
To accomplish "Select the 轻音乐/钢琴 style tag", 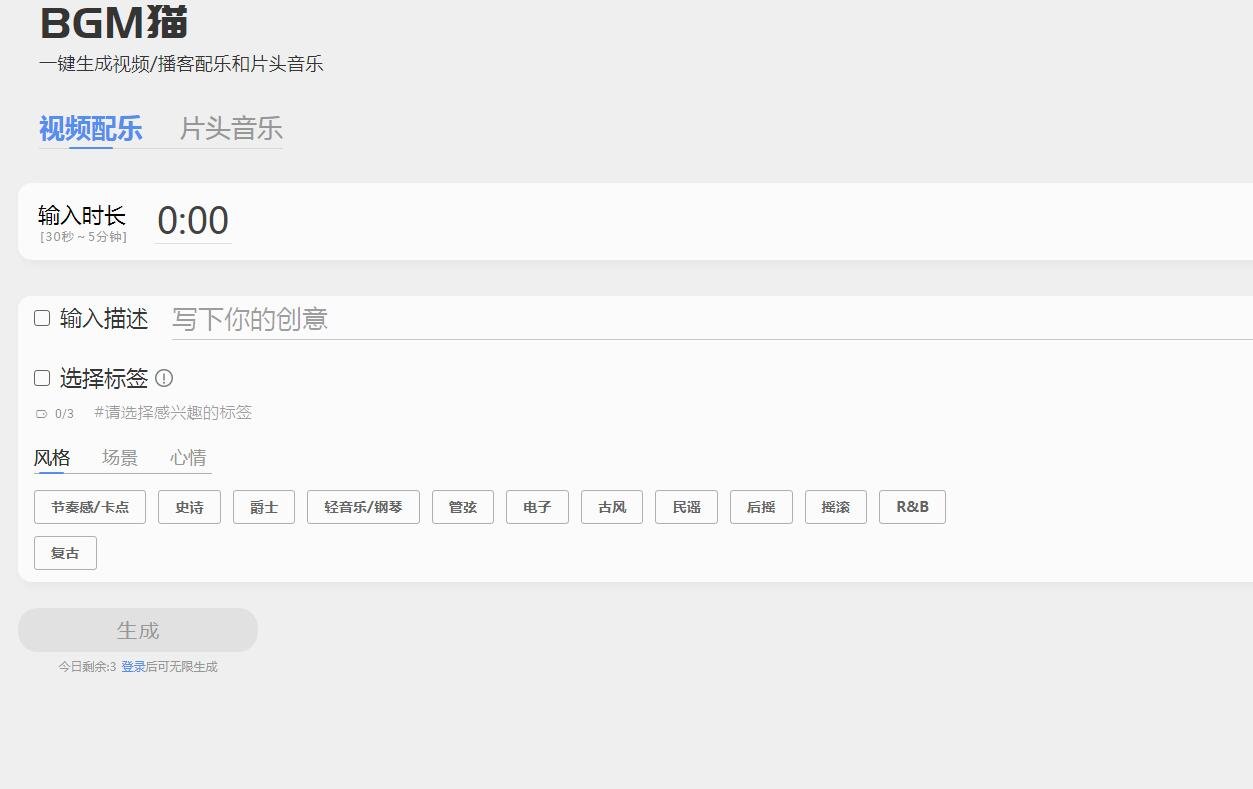I will 363,507.
